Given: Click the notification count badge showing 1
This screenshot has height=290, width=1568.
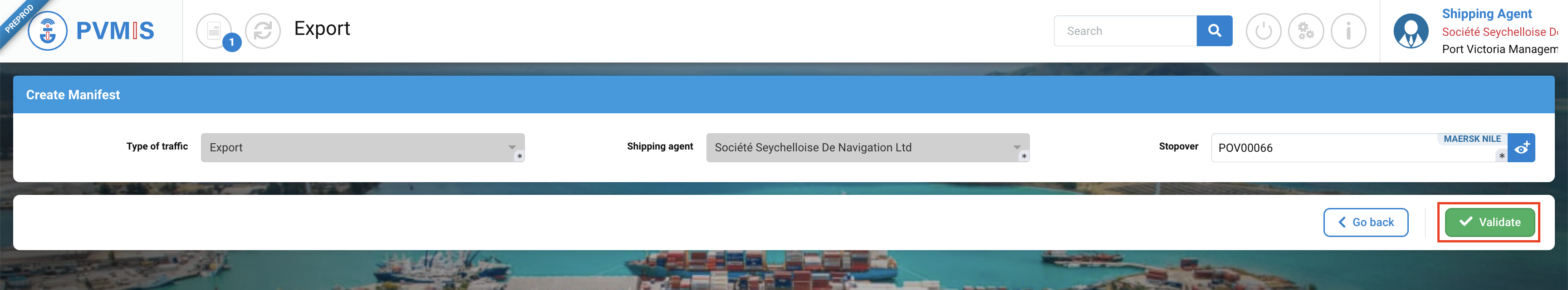Looking at the screenshot, I should coord(232,43).
